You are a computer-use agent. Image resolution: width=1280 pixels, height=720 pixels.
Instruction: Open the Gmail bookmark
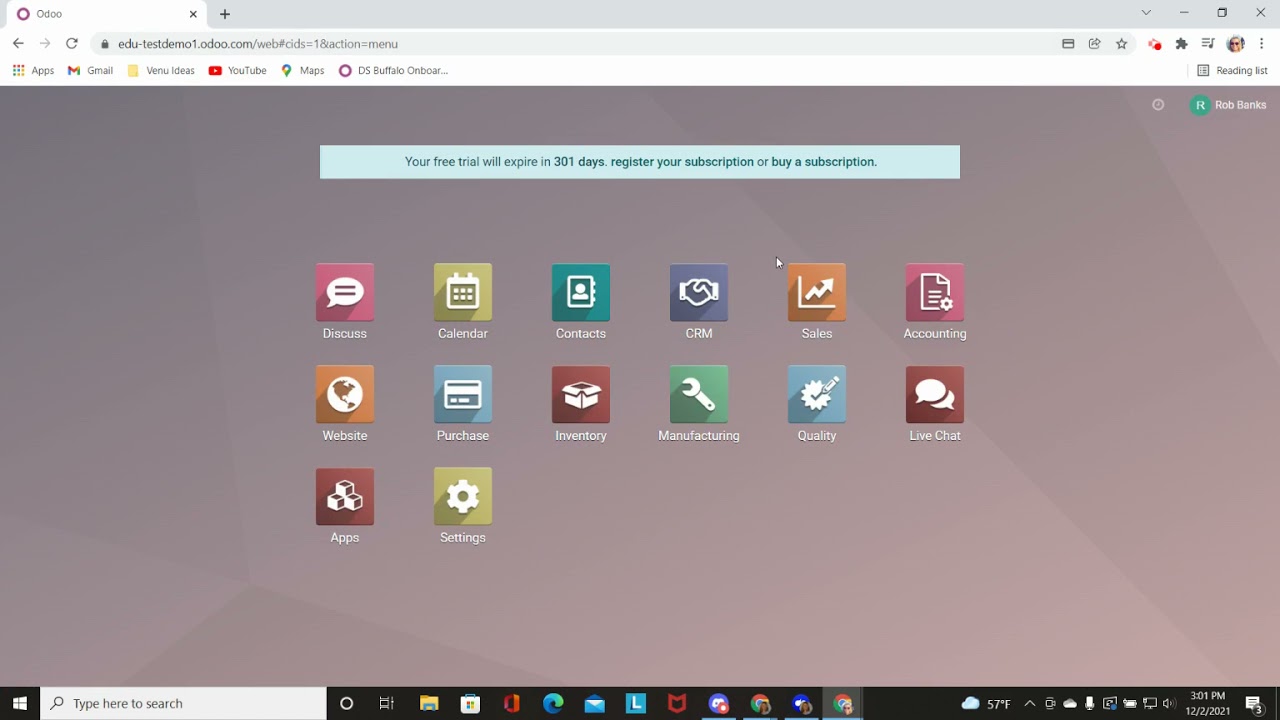tap(90, 71)
